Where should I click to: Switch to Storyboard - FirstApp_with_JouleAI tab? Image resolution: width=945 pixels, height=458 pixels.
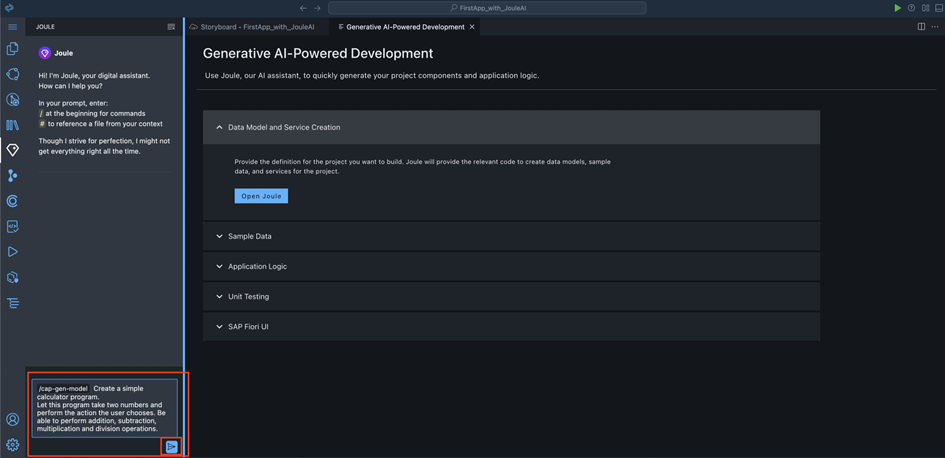257,27
